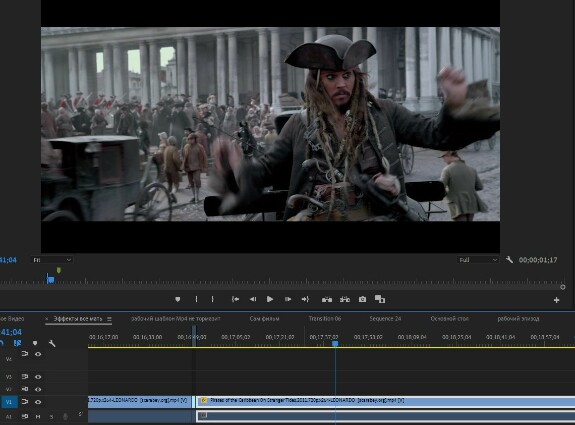Play the sequence in Program monitor
Image resolution: width=575 pixels, height=425 pixels.
point(270,300)
